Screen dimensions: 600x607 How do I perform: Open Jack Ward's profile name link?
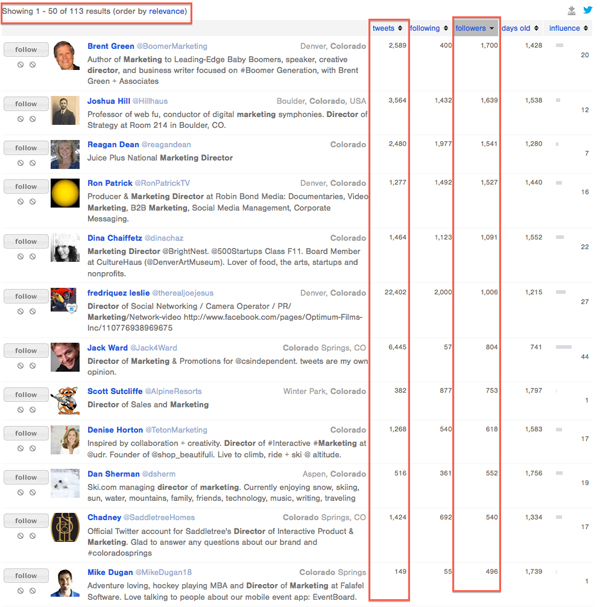click(107, 348)
